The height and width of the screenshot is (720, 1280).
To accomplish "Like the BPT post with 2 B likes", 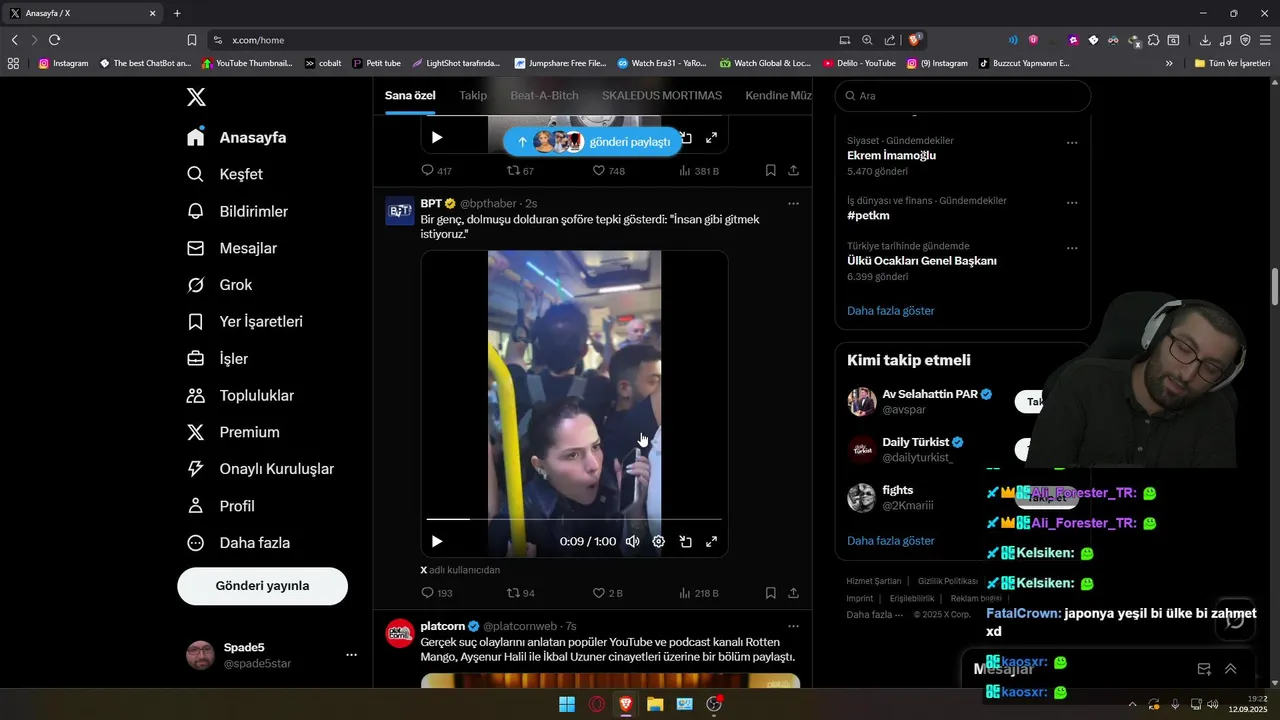I will pyautogui.click(x=608, y=593).
